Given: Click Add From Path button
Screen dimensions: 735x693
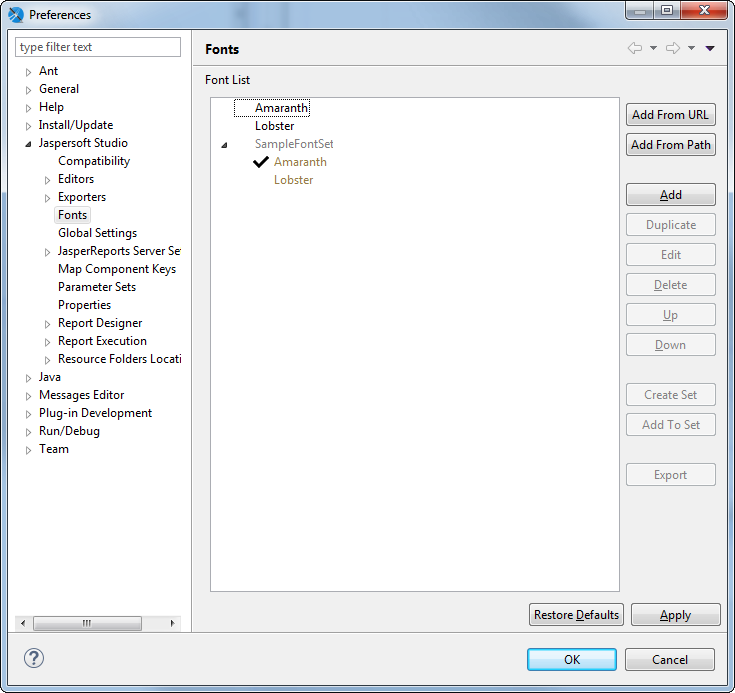Looking at the screenshot, I should click(x=670, y=144).
